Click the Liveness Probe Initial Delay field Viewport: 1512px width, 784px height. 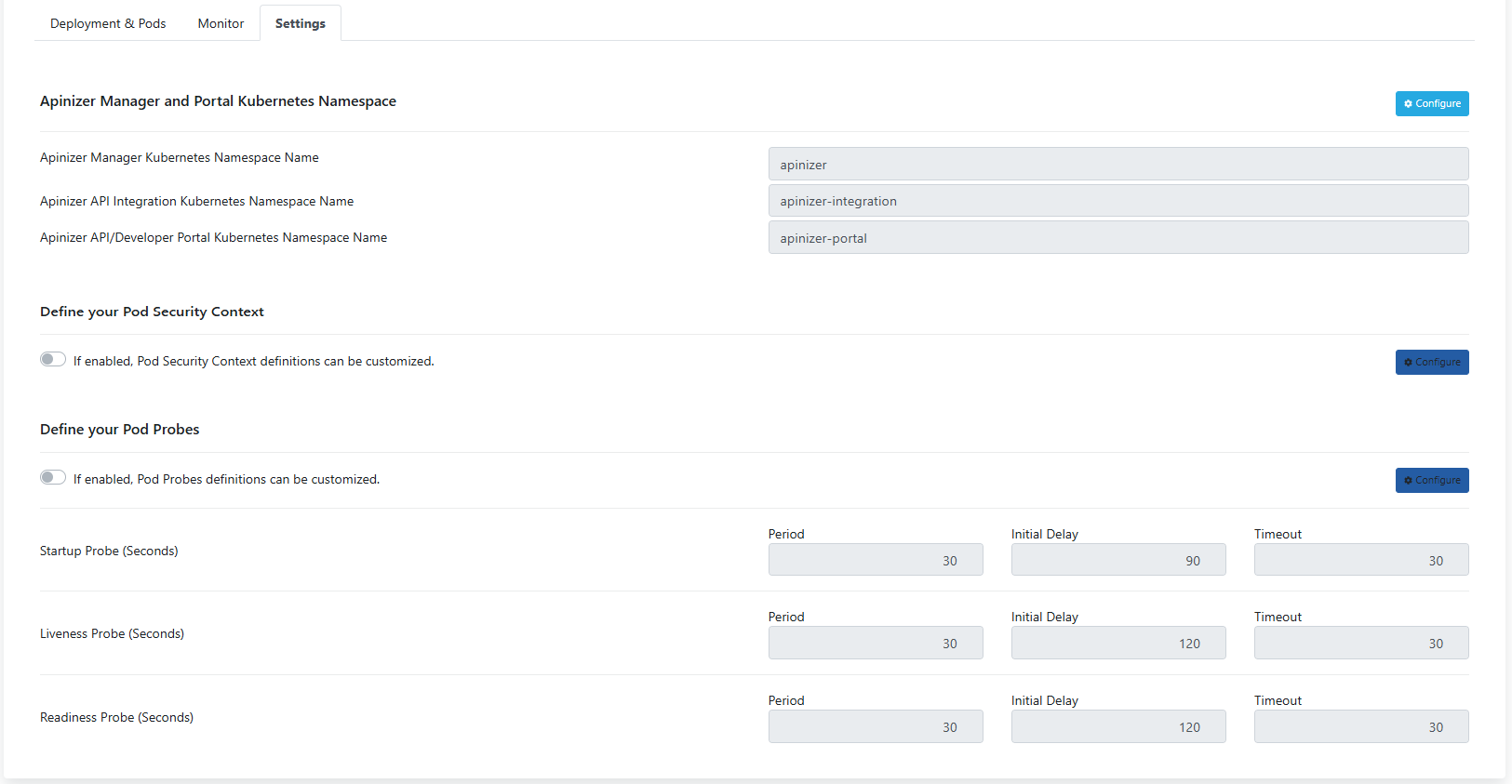point(1117,643)
